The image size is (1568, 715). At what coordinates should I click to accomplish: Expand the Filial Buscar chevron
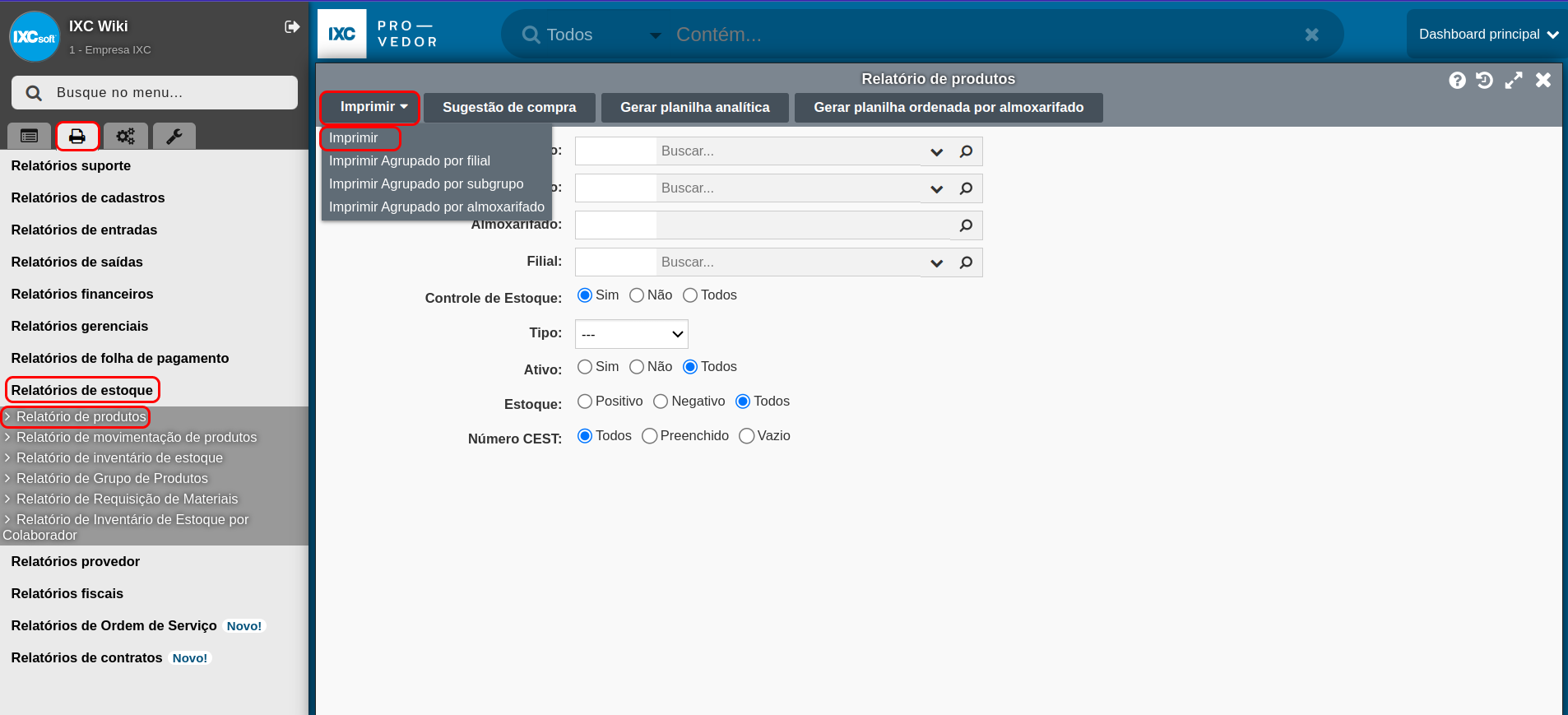pos(936,262)
